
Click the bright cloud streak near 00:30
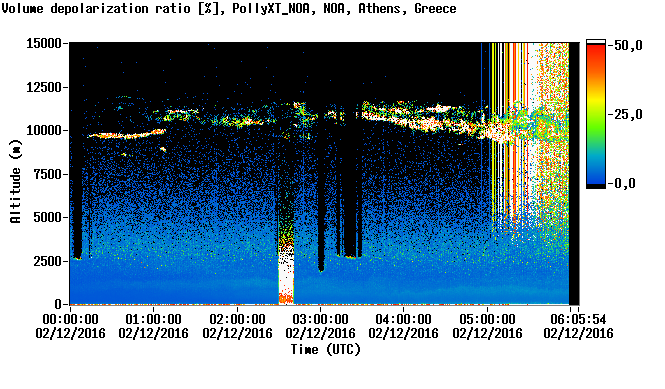click(x=126, y=134)
